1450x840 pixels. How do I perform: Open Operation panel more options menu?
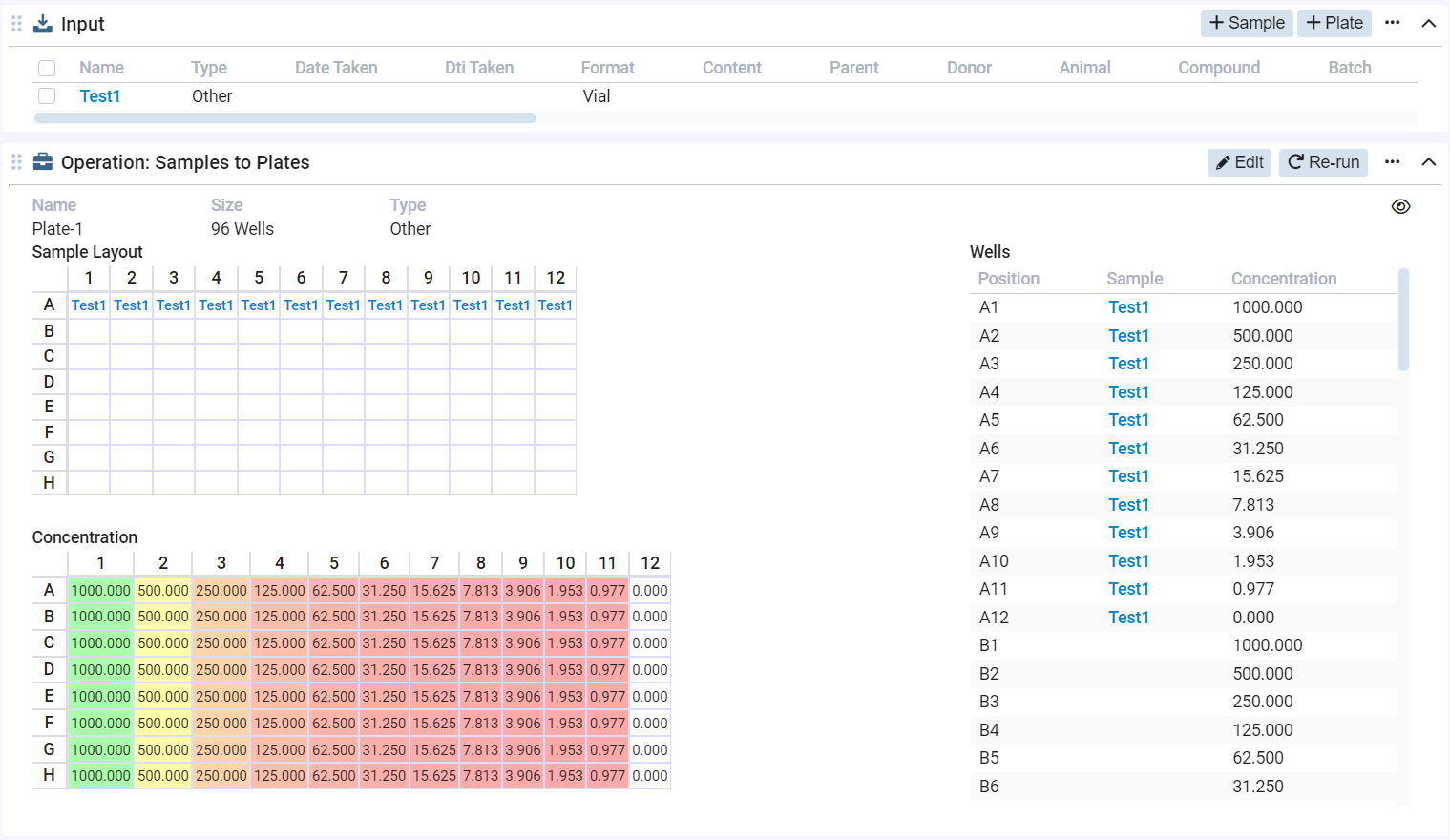click(x=1393, y=162)
